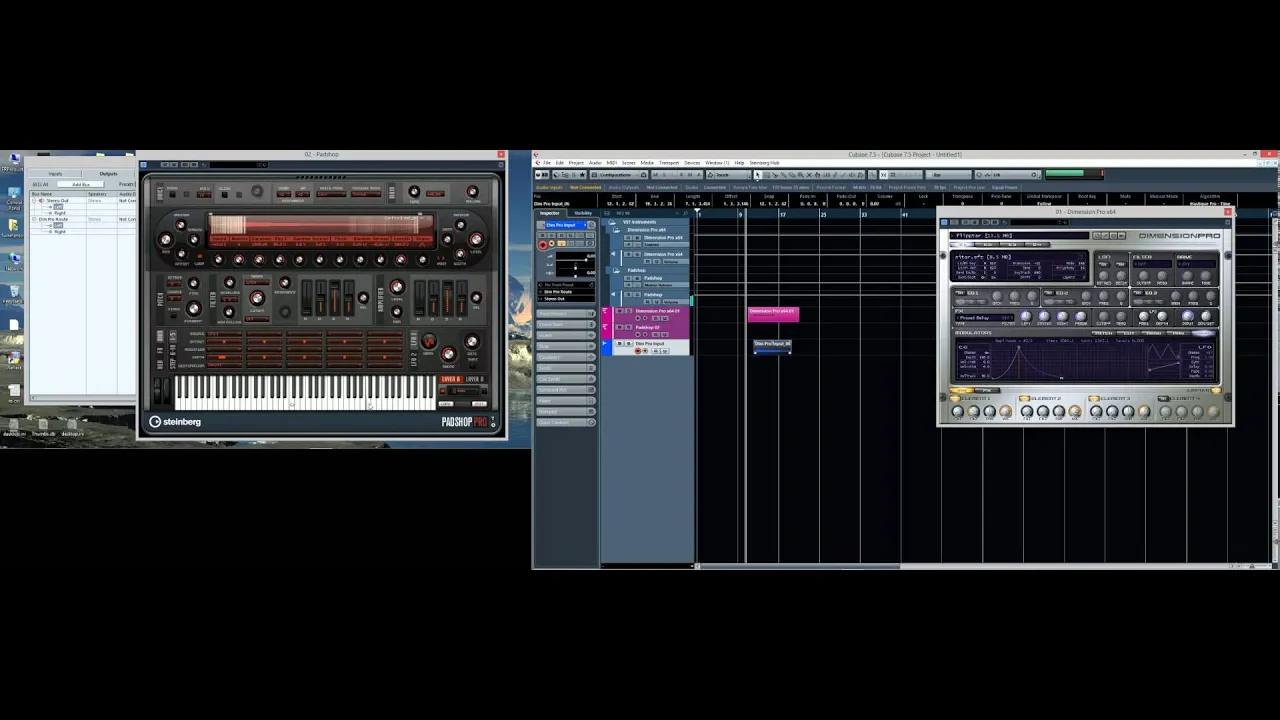Click the record enable button in the Inspector
The width and height of the screenshot is (1280, 720).
click(x=543, y=244)
